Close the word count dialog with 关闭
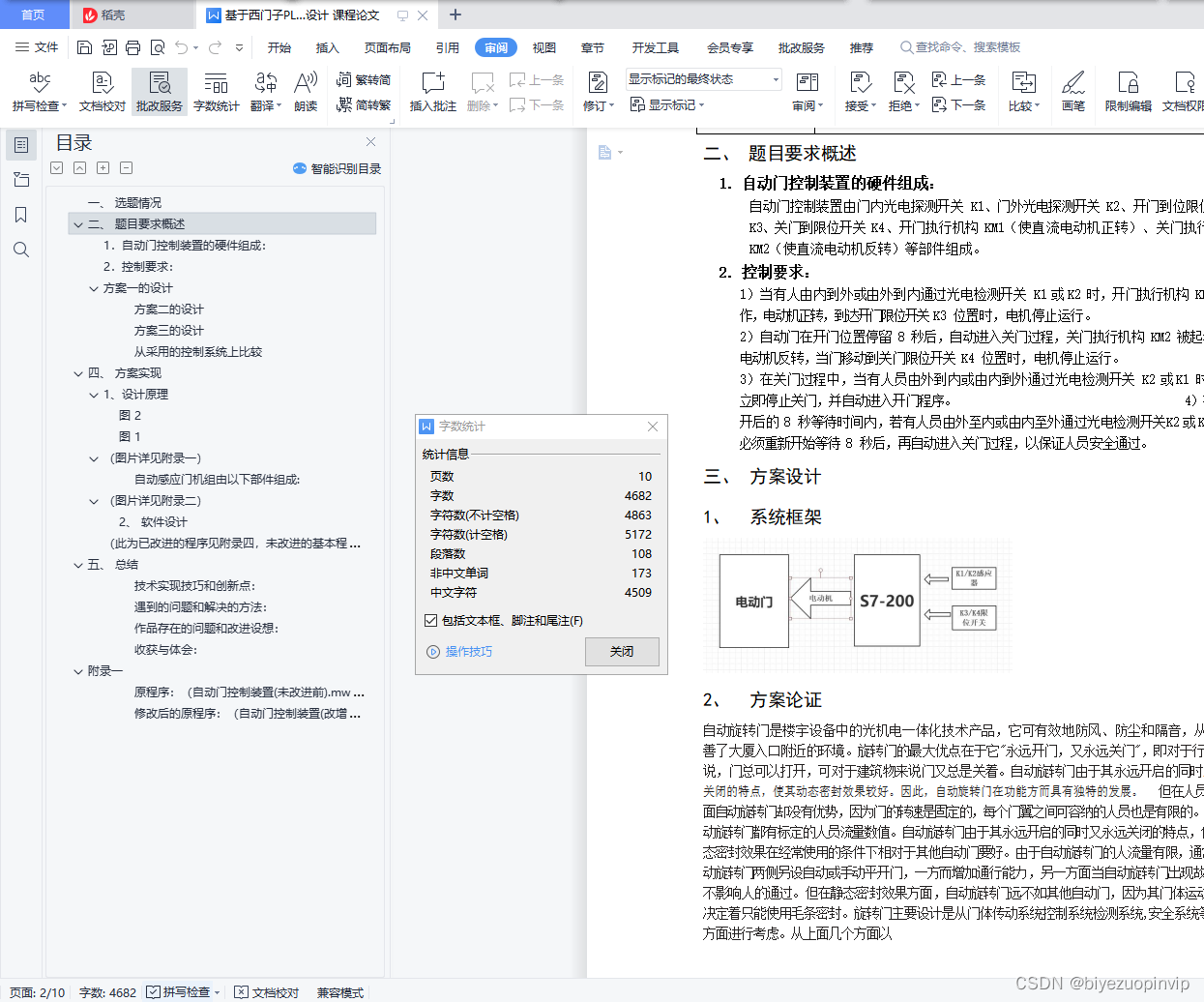Viewport: 1204px width, 1002px height. click(x=621, y=651)
